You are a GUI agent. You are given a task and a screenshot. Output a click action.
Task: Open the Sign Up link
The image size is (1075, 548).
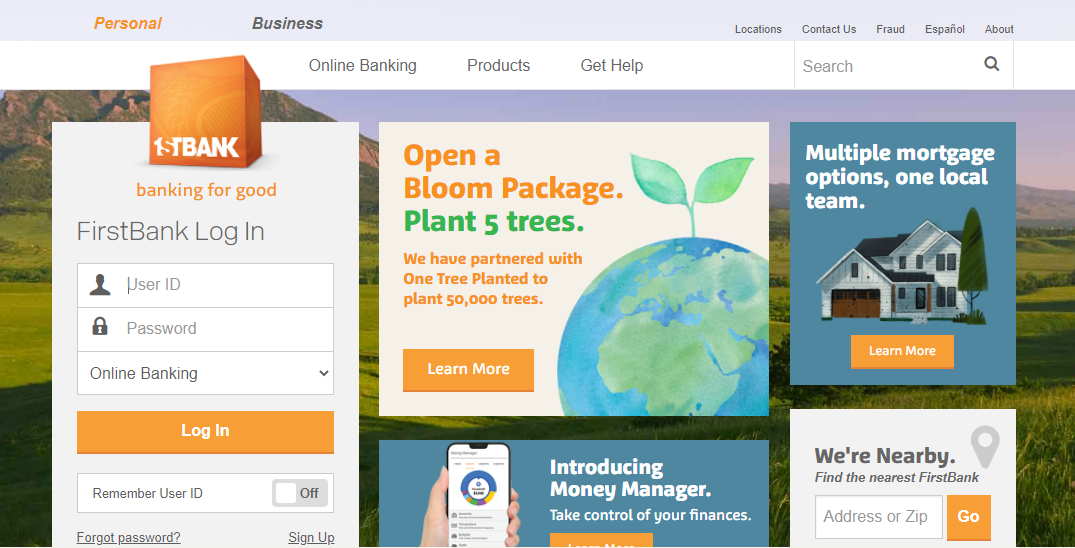(x=311, y=538)
